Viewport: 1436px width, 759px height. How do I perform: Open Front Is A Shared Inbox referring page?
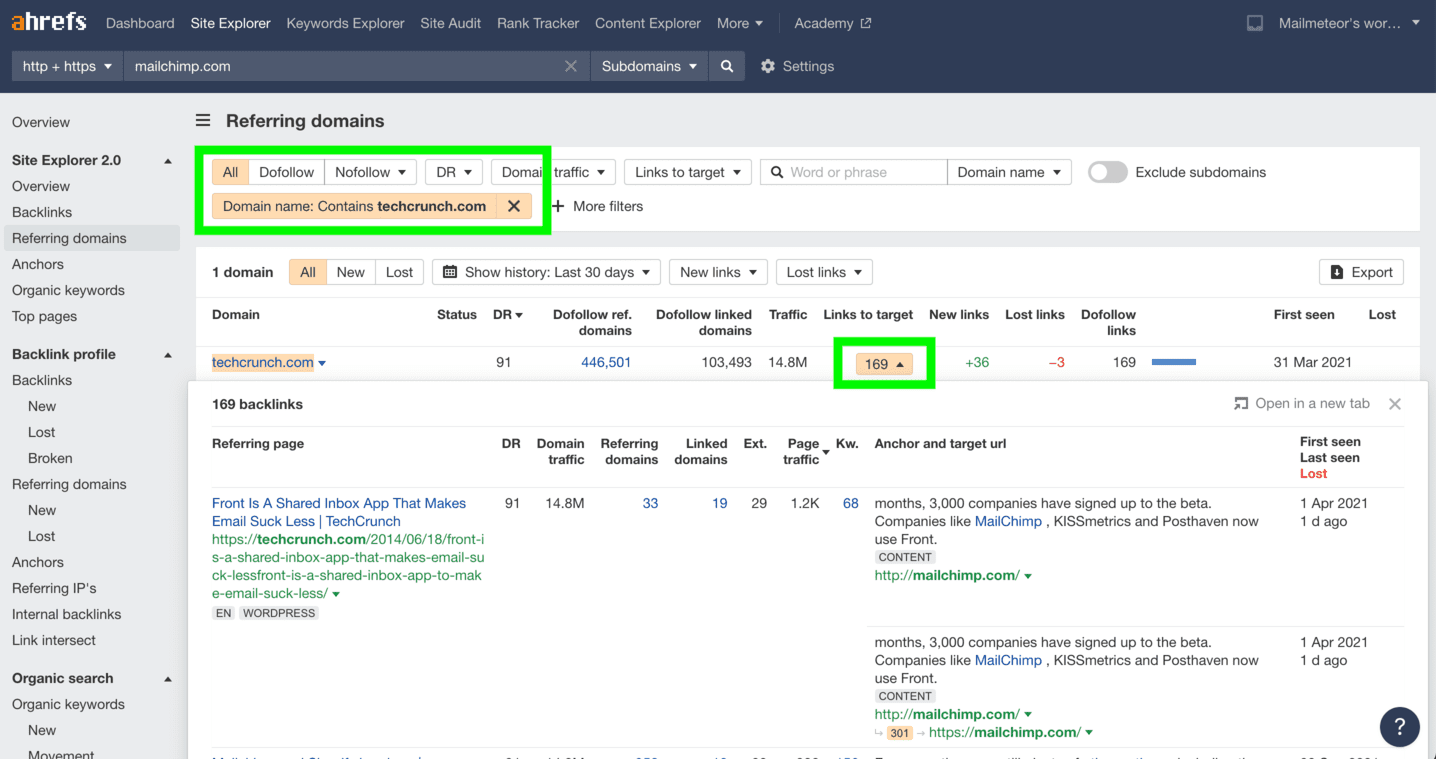339,512
